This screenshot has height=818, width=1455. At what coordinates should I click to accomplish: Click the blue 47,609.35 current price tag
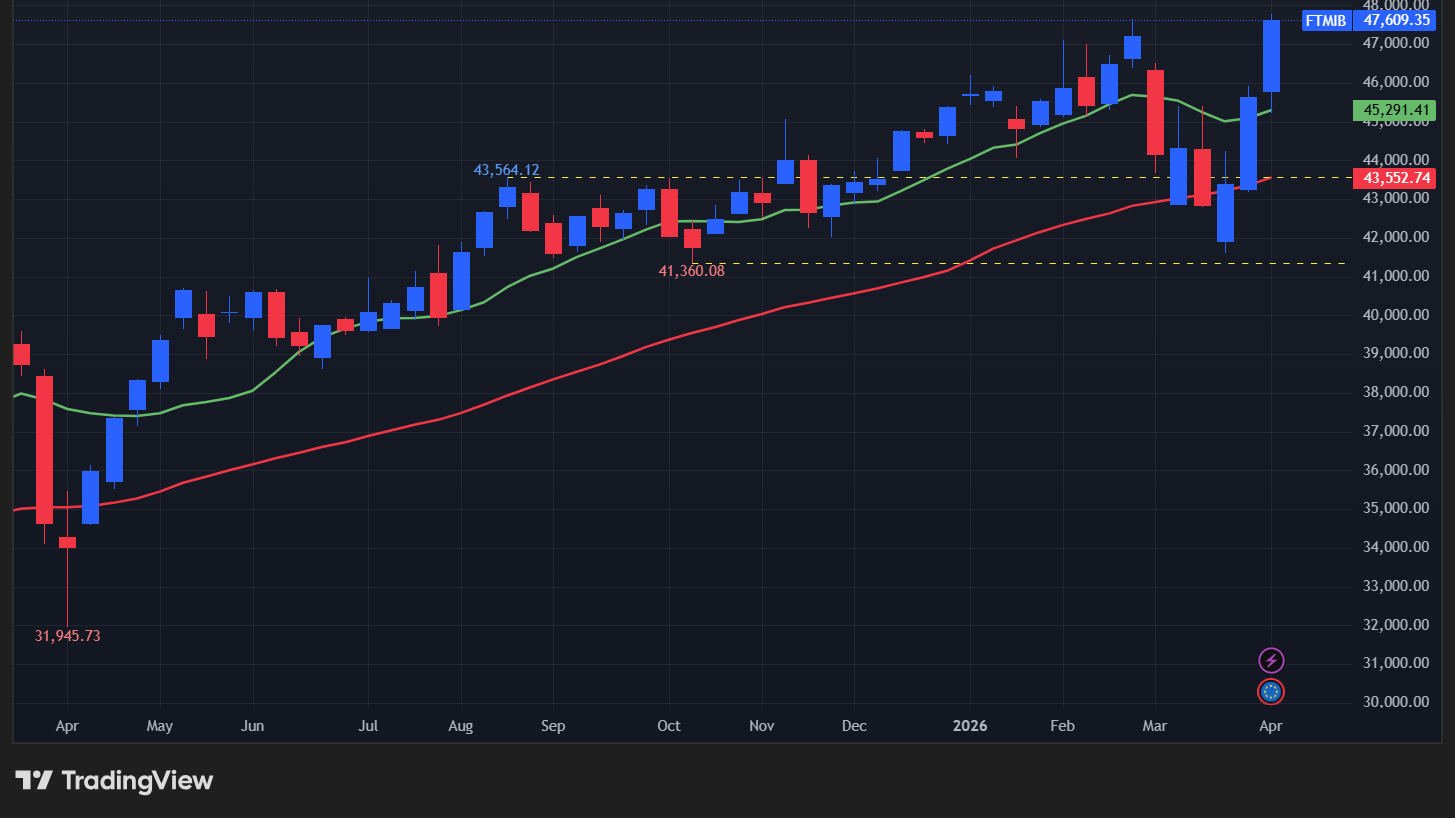tap(1397, 20)
